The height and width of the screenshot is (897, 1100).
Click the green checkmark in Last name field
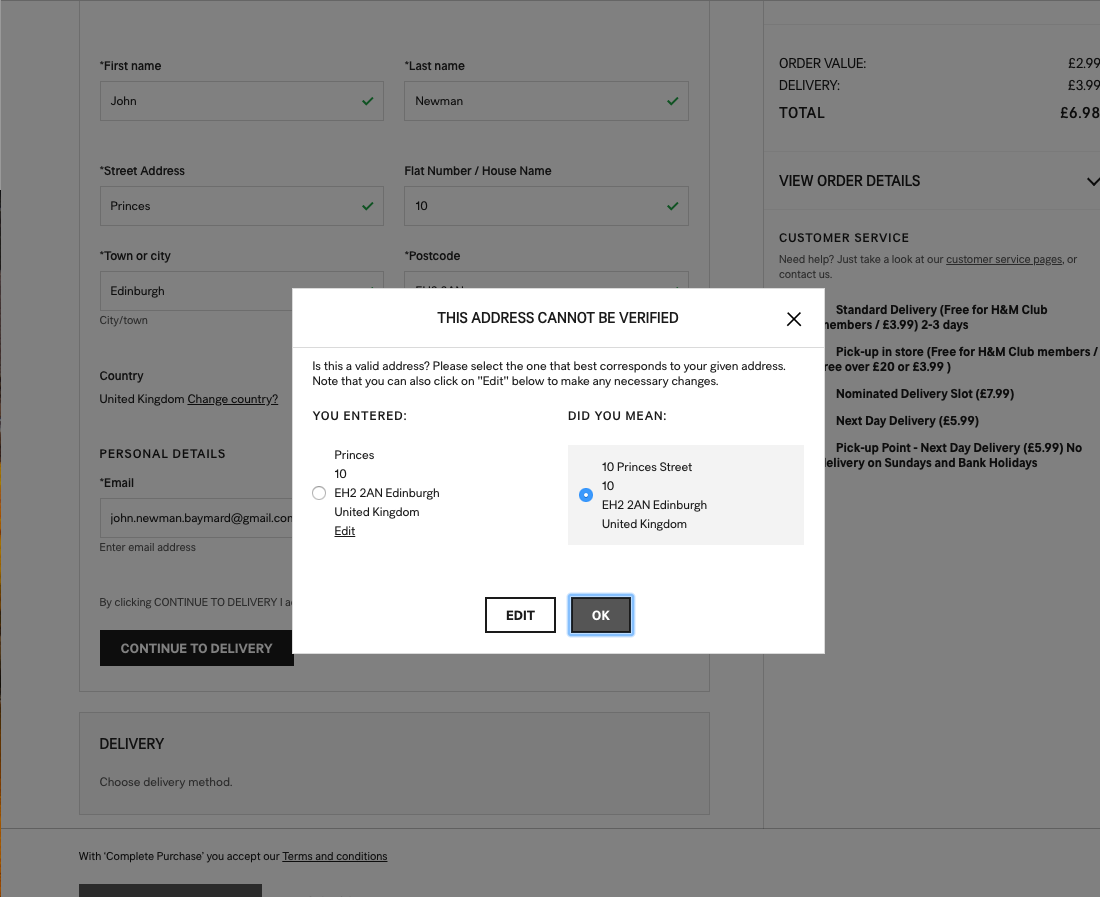673,101
